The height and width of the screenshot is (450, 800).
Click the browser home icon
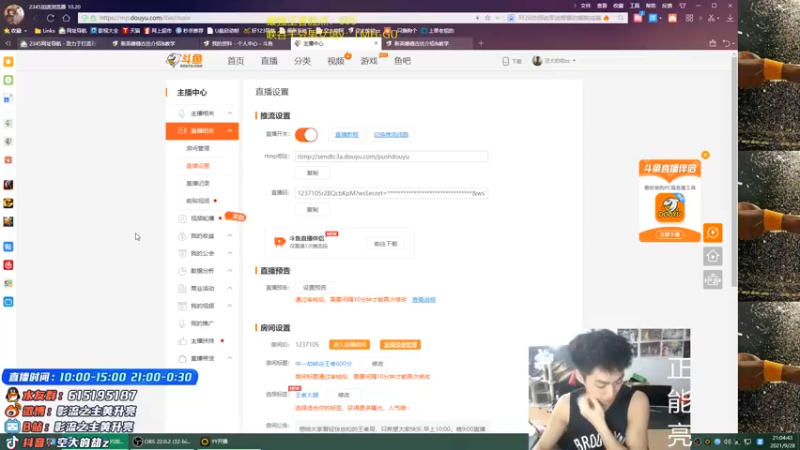(x=66, y=18)
